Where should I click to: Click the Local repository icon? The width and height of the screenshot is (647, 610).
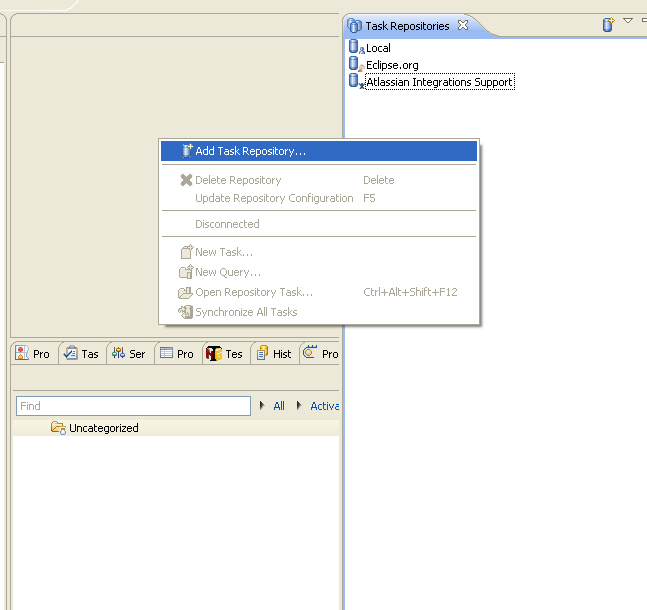point(356,47)
